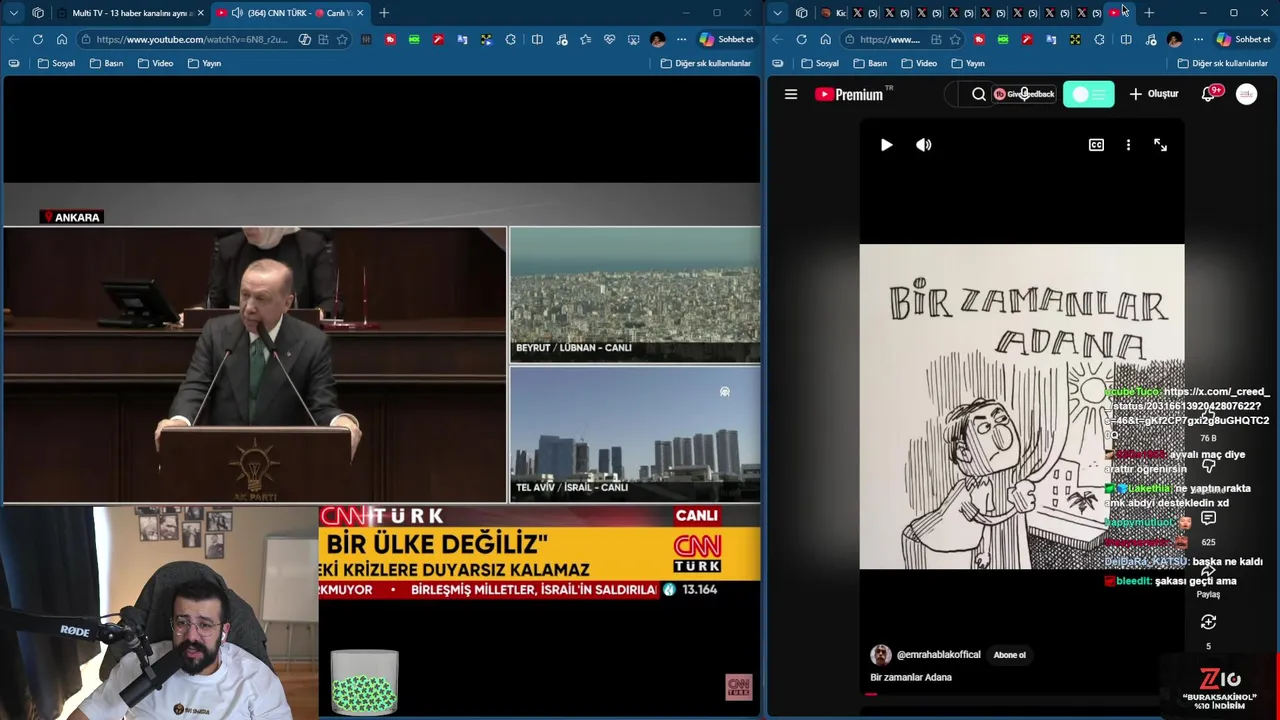Viewport: 1280px width, 720px height.
Task: Go to home page in left browser
Action: tap(62, 39)
